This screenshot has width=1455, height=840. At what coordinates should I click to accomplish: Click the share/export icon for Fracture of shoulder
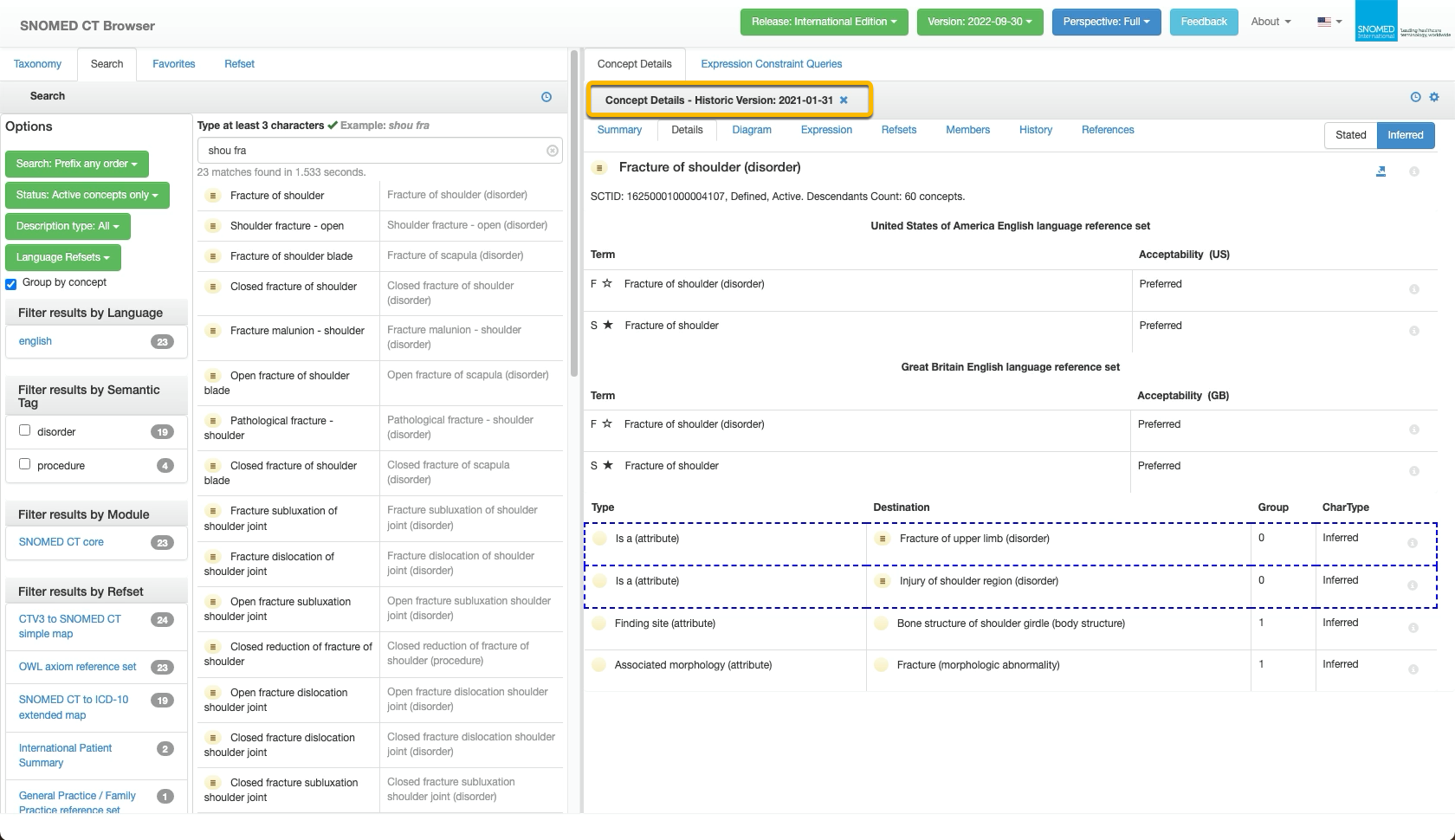coord(1381,171)
